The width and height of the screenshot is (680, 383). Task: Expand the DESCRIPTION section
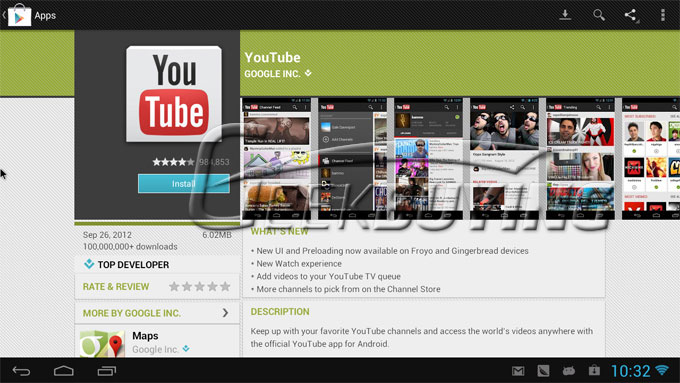click(280, 311)
